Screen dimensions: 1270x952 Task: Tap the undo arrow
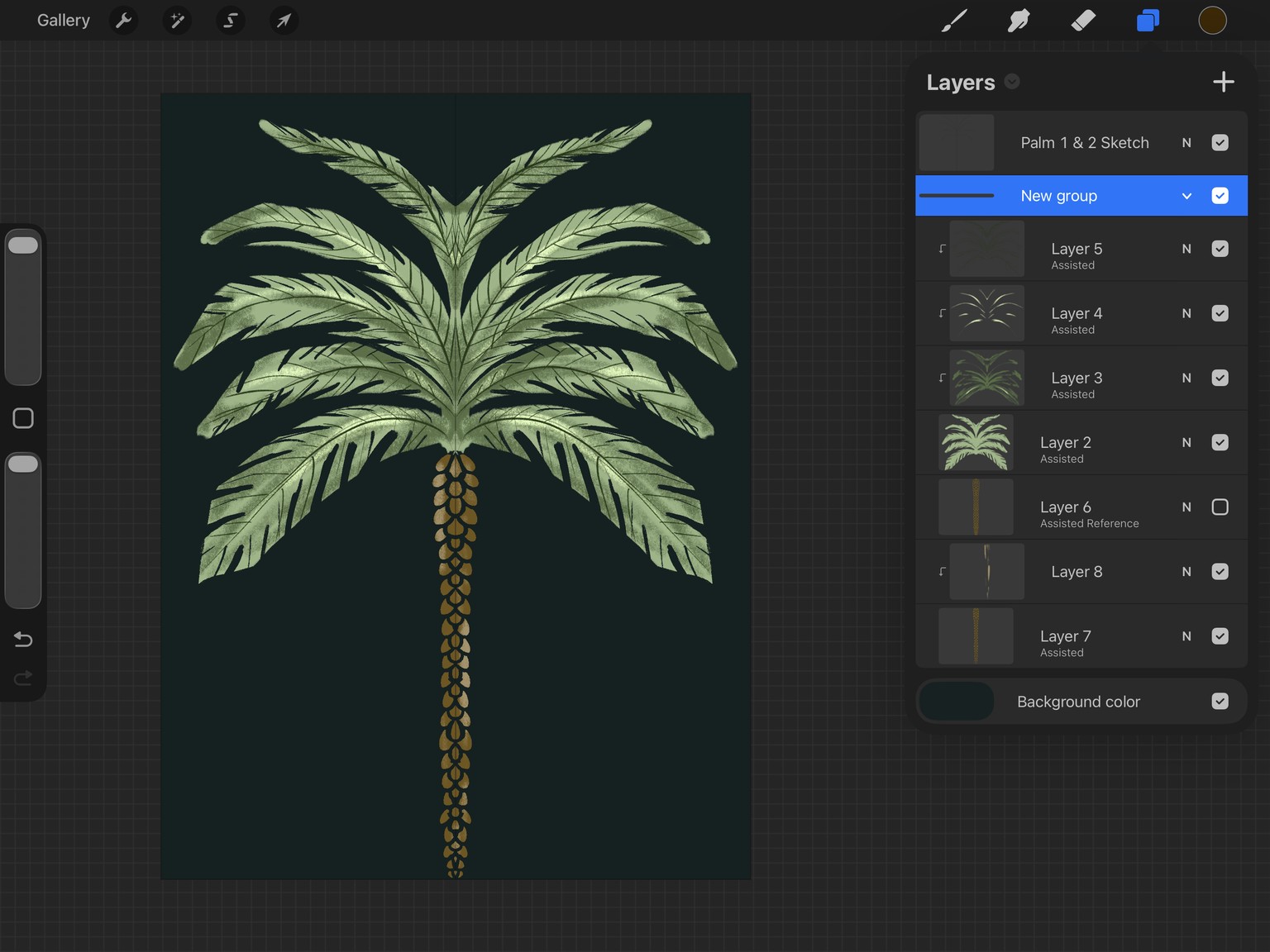pyautogui.click(x=23, y=639)
